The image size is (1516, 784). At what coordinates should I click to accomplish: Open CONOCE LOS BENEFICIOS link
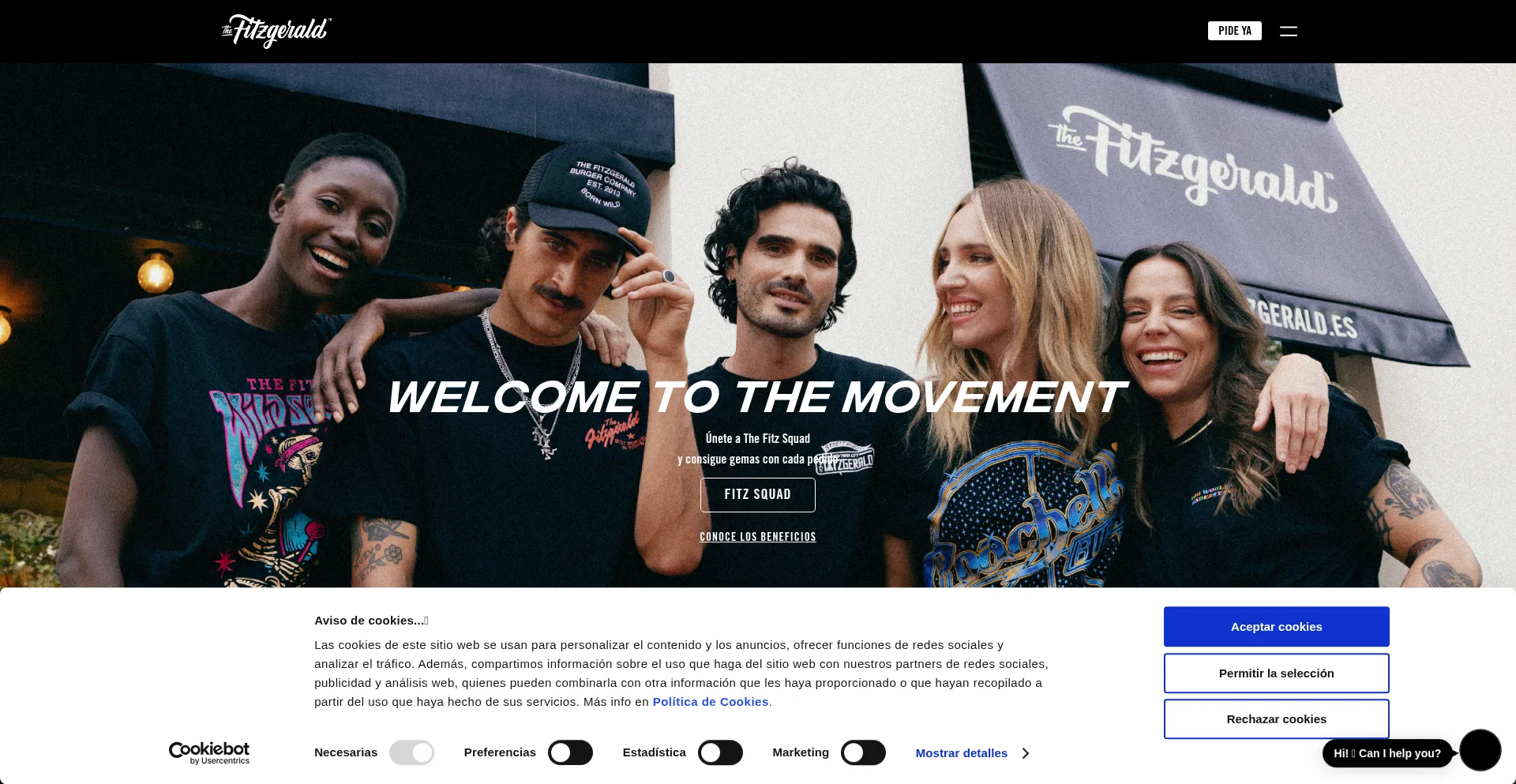757,537
